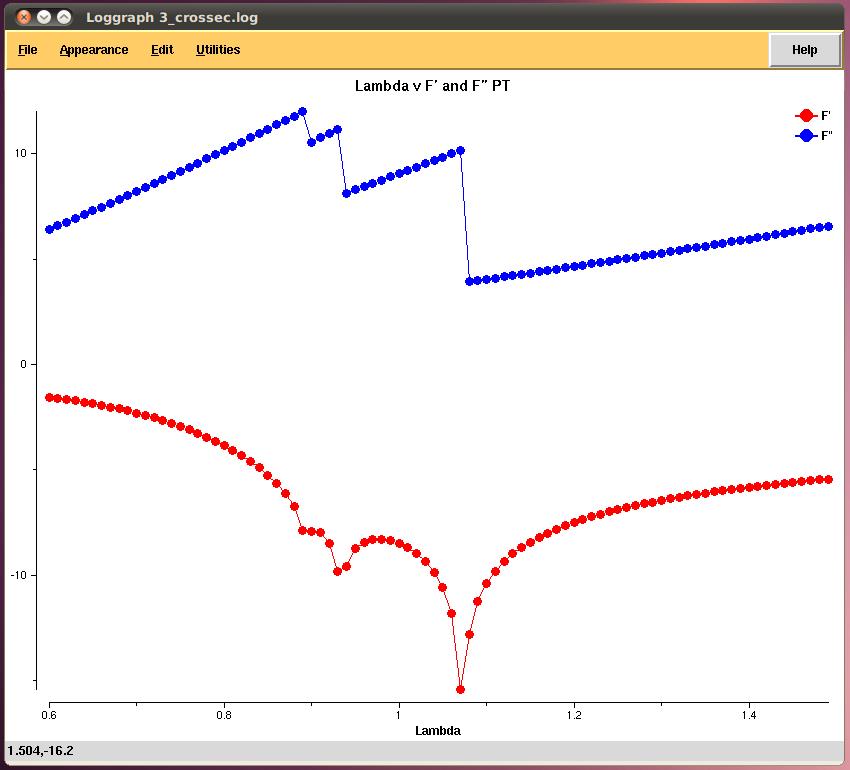Click the x-axis label '1.4'
This screenshot has width=850, height=770.
coord(749,715)
